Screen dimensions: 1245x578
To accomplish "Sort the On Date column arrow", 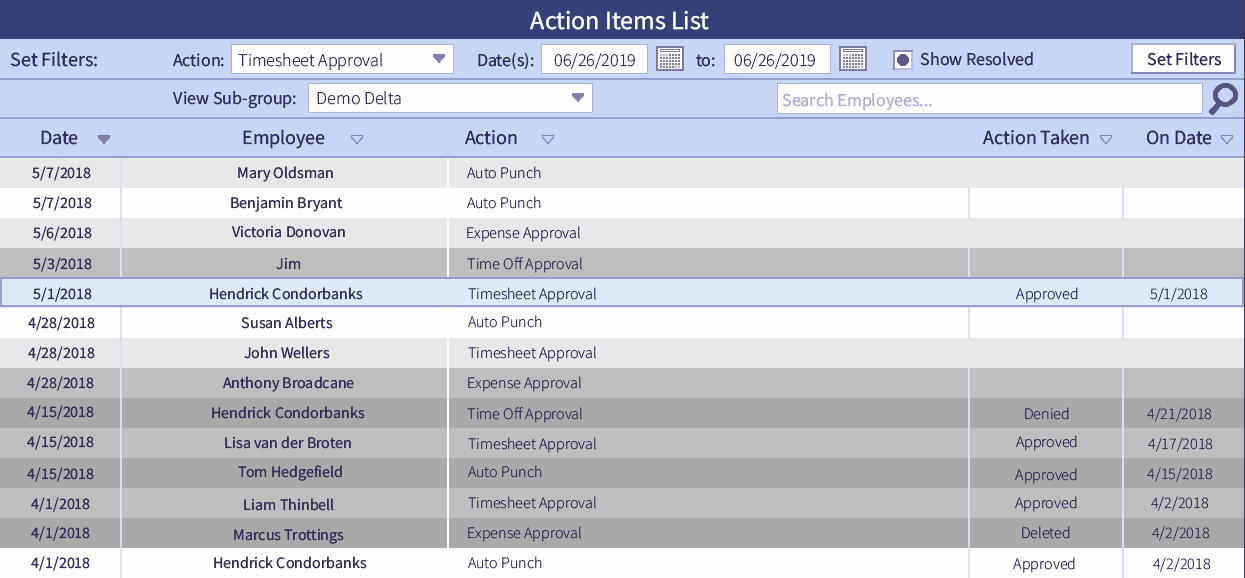I will (x=1227, y=139).
